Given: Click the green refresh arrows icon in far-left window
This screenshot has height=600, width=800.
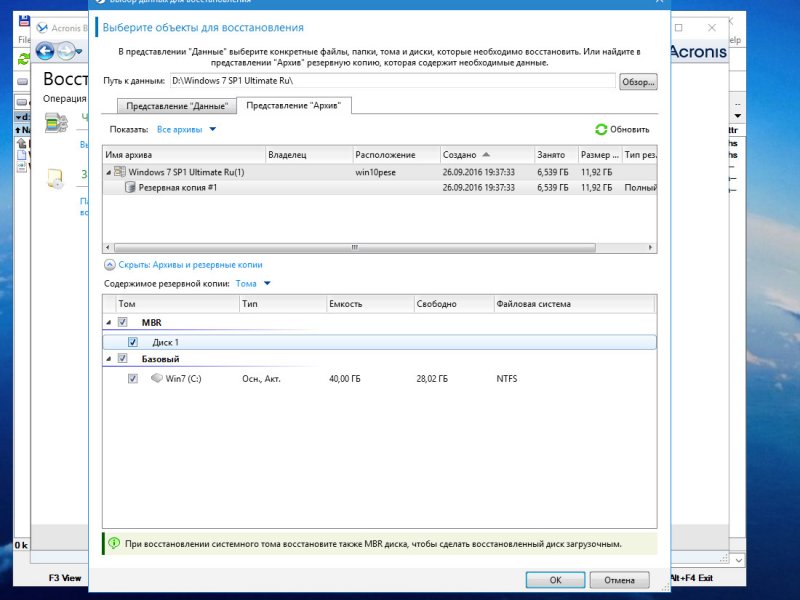Looking at the screenshot, I should pos(23,59).
